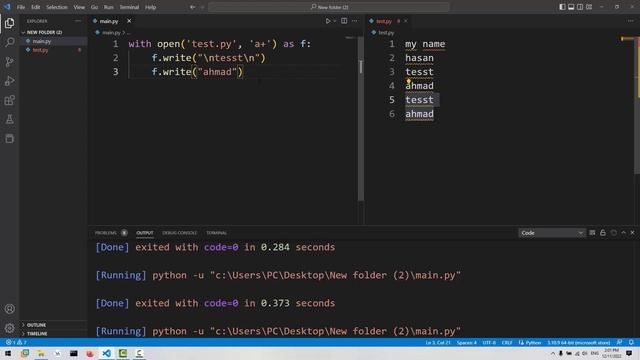Open errors and warnings in status bar
Image resolution: width=640 pixels, height=360 pixels.
(16, 342)
